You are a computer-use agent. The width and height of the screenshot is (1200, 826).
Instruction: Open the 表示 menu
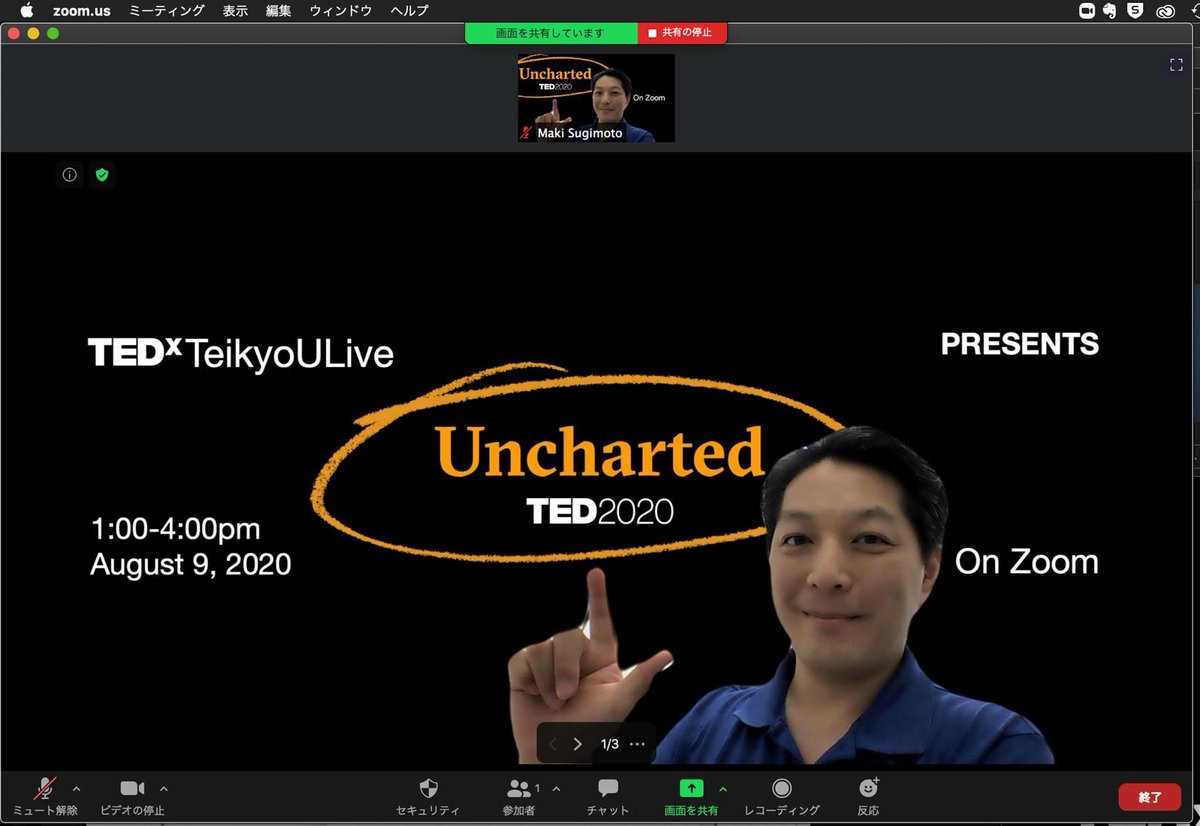click(x=235, y=11)
